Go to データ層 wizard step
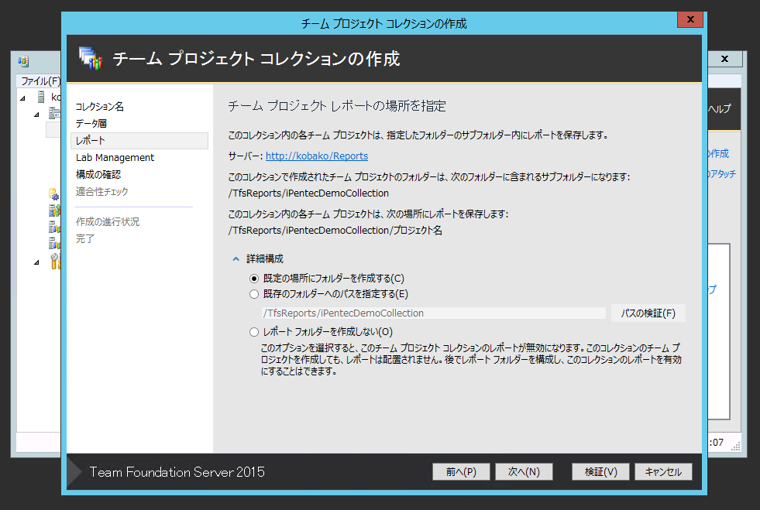Image resolution: width=760 pixels, height=510 pixels. pyautogui.click(x=91, y=124)
